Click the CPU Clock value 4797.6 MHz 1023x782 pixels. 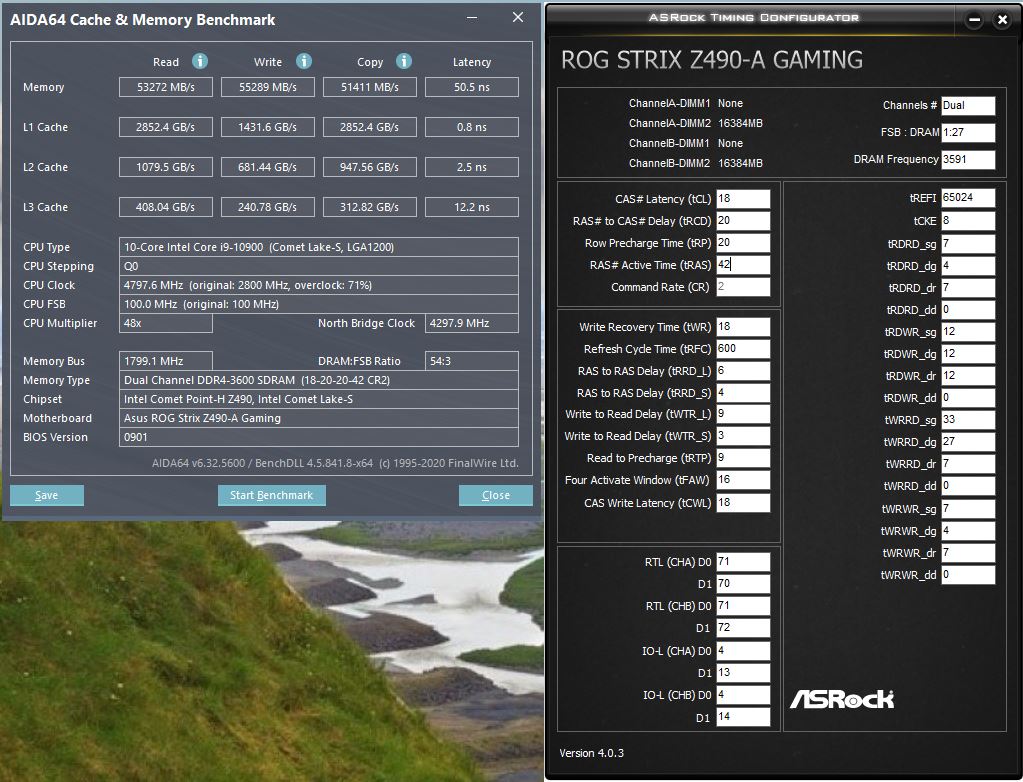tap(319, 285)
